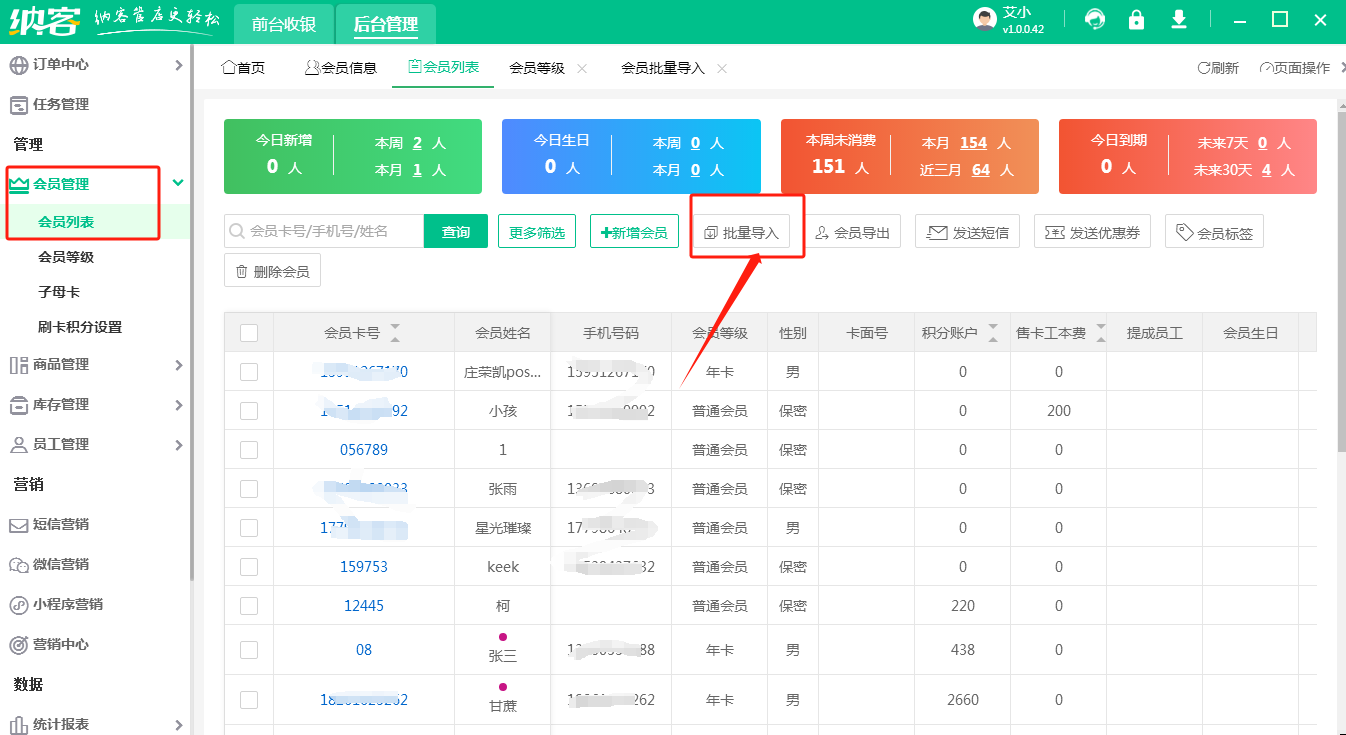Open mini-program marketing (小程序营销) in sidebar
Viewport: 1346px width, 735px height.
[x=66, y=604]
